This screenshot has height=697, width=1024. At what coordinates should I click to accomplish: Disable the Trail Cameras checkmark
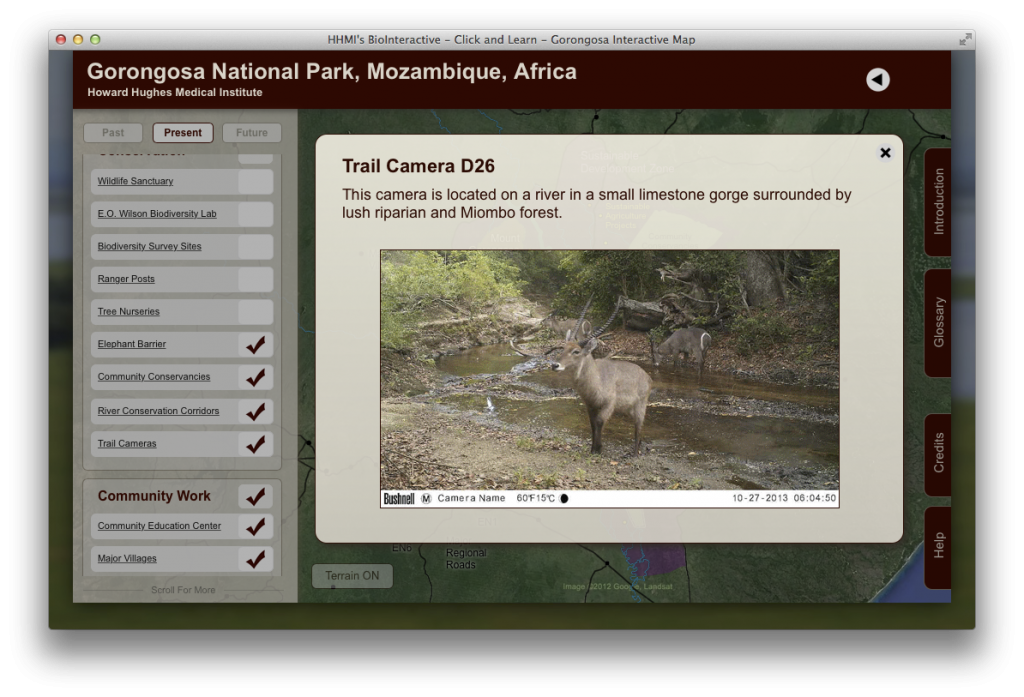coord(257,444)
